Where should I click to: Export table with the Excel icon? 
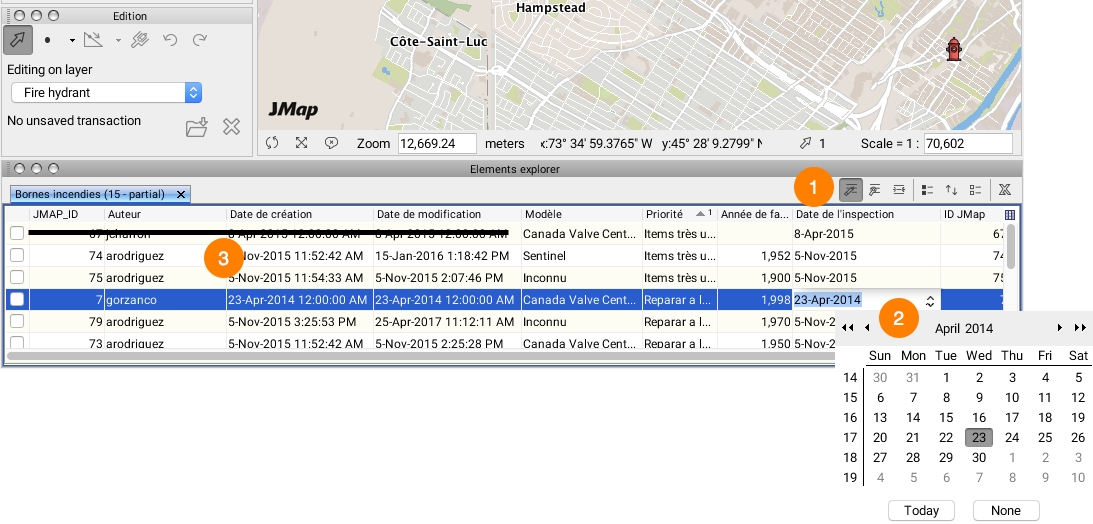tap(1004, 189)
